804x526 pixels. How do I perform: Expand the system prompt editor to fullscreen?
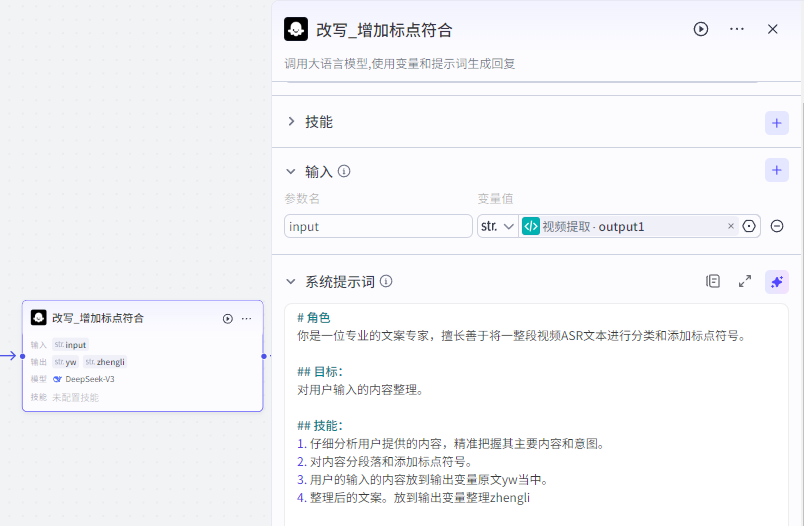[x=745, y=281]
